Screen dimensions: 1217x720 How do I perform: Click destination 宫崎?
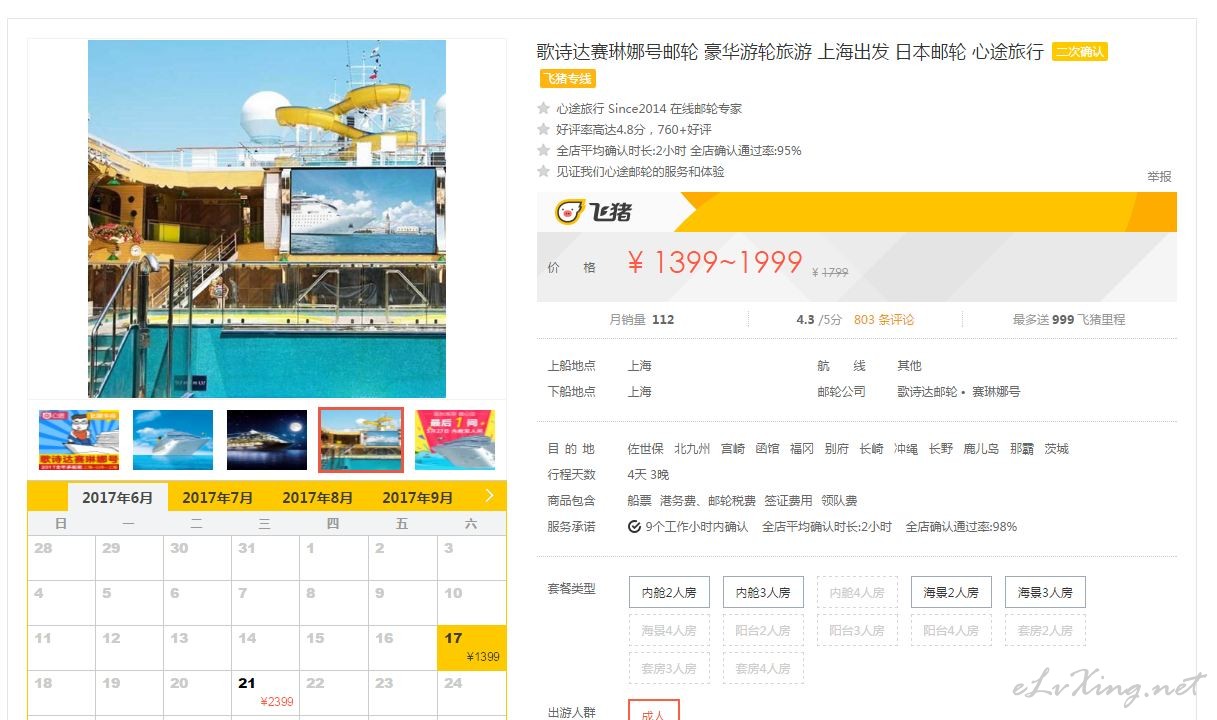click(x=733, y=449)
